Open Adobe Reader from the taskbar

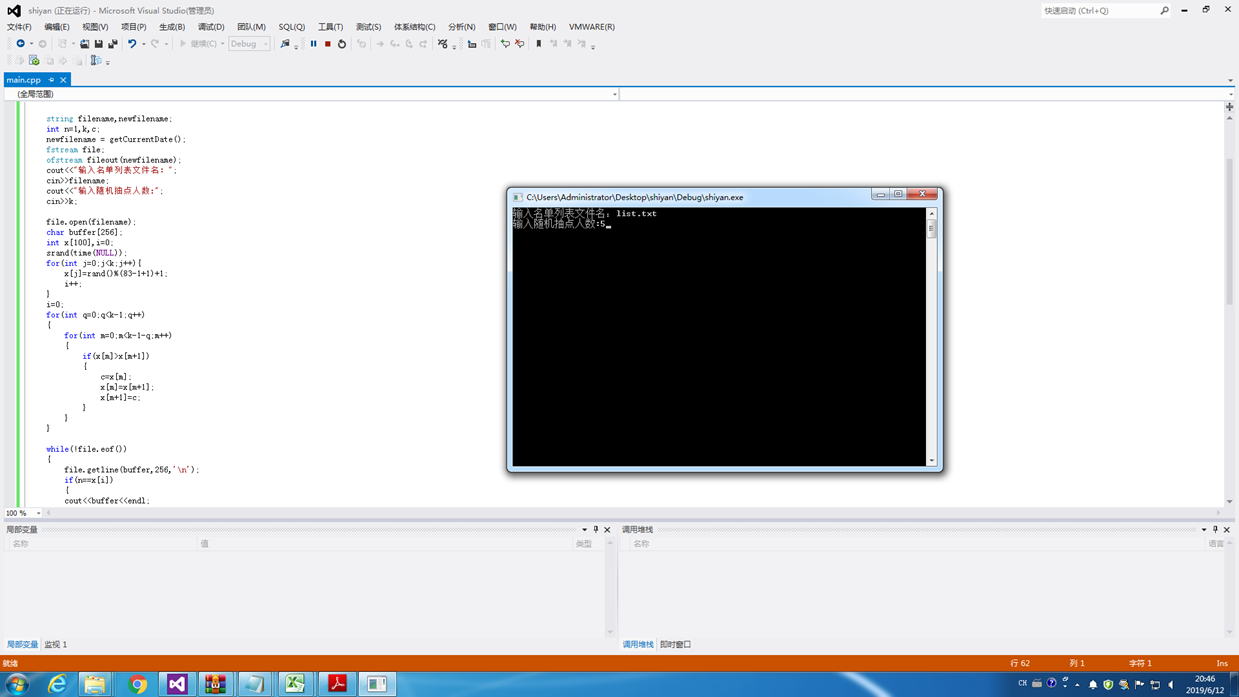pyautogui.click(x=337, y=684)
